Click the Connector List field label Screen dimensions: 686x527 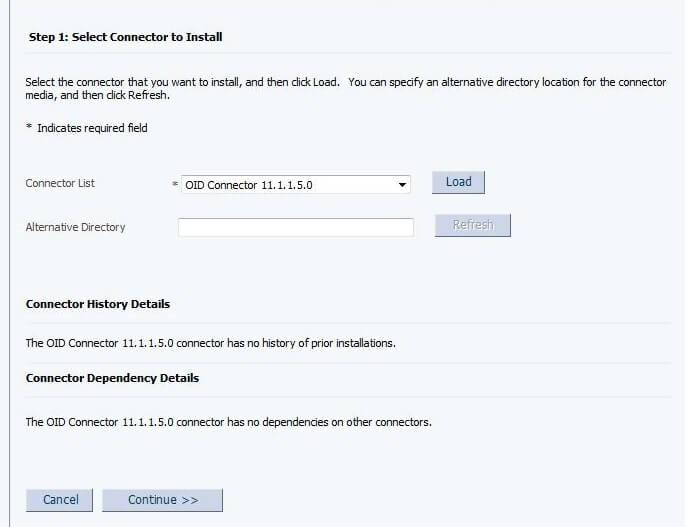click(x=60, y=183)
